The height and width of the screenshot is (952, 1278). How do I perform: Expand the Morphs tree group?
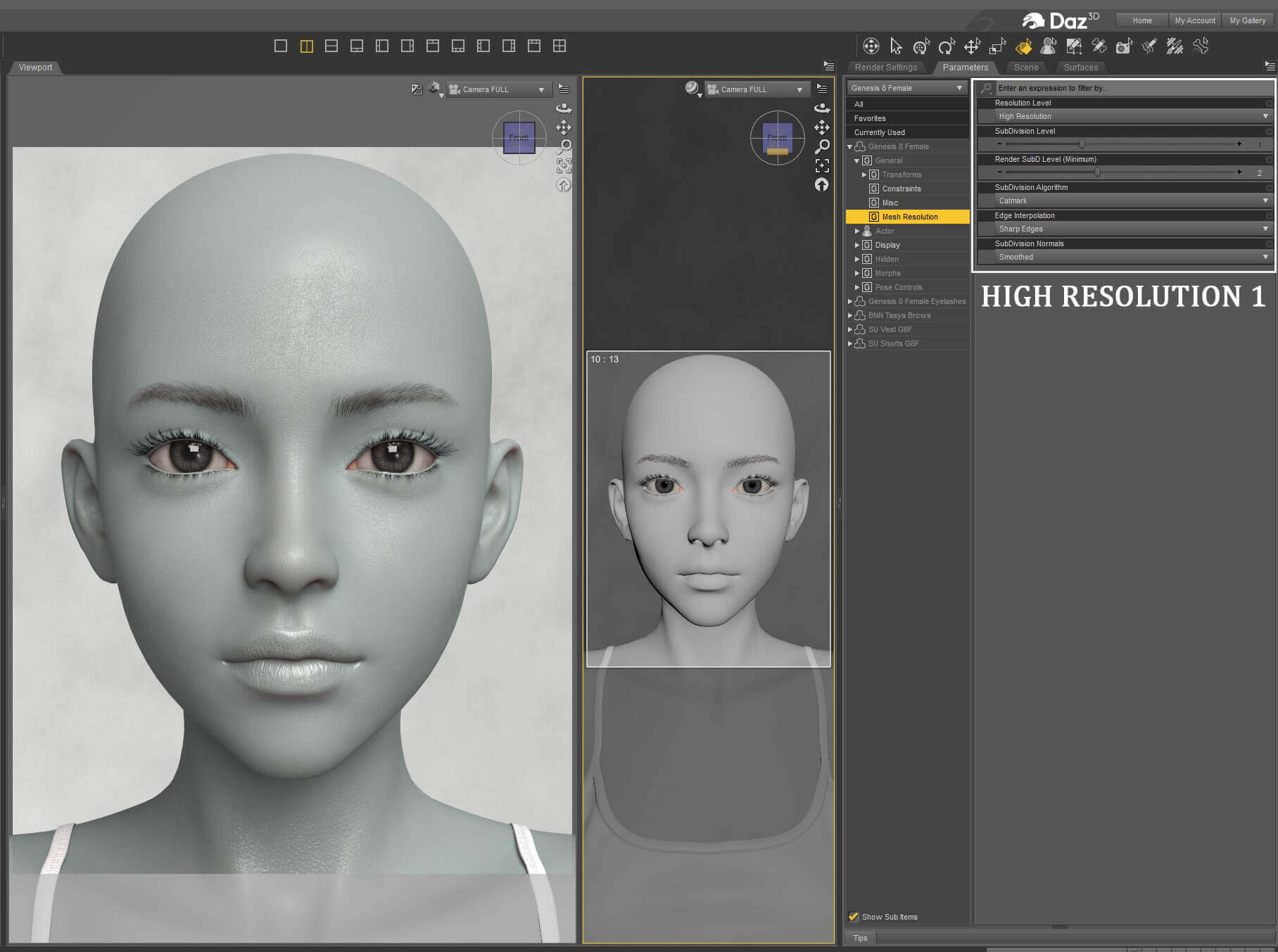(857, 273)
